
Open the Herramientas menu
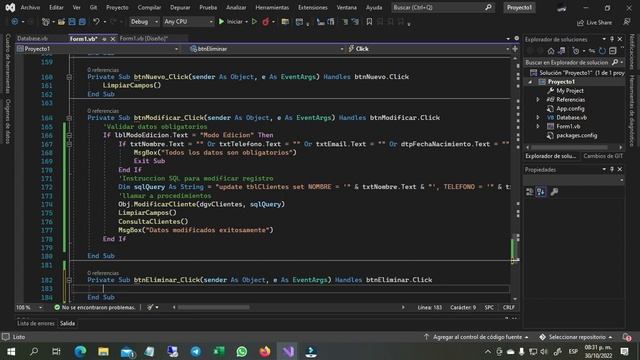pos(272,7)
